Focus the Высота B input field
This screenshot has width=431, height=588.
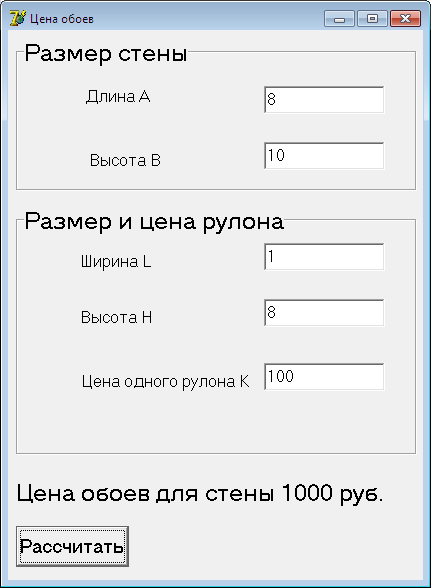point(324,156)
